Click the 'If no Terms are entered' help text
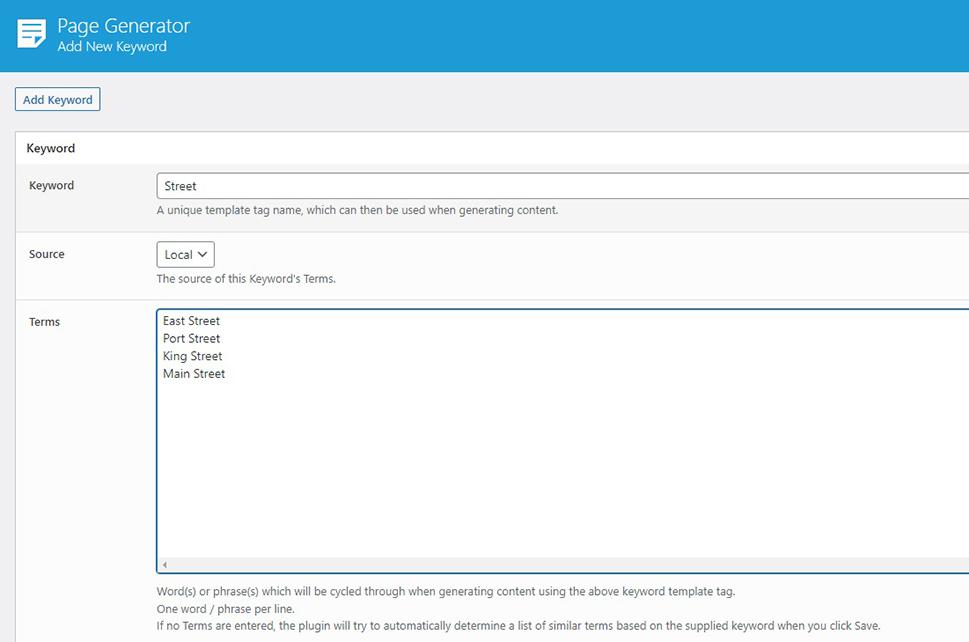 518,626
